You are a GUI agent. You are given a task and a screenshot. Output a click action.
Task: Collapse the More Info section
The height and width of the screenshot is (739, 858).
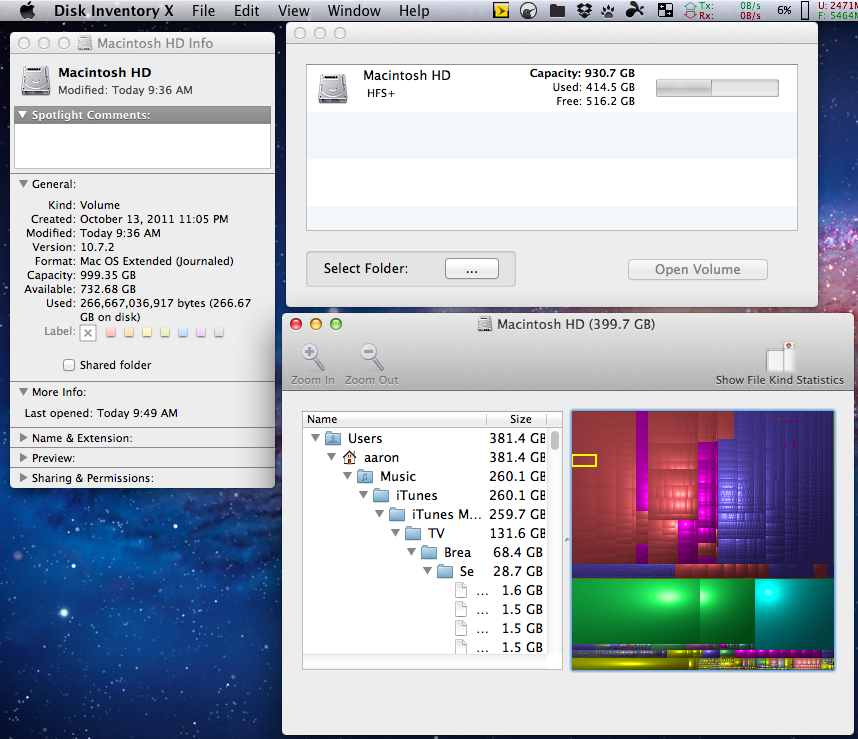23,392
